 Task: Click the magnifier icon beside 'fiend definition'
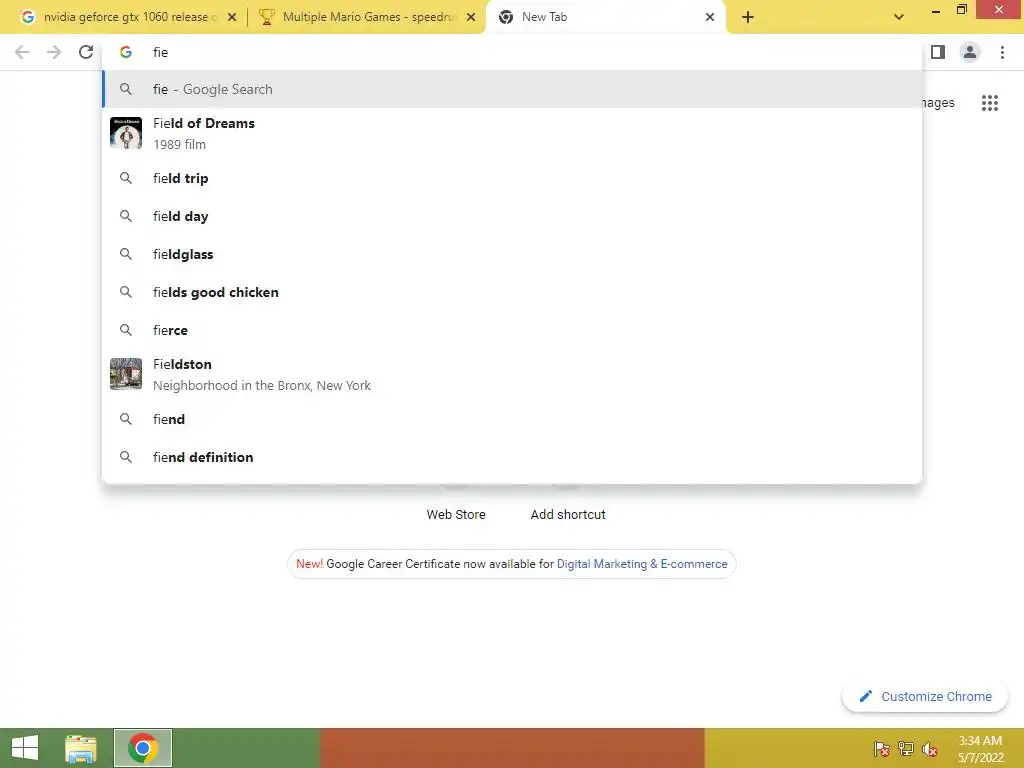point(126,457)
